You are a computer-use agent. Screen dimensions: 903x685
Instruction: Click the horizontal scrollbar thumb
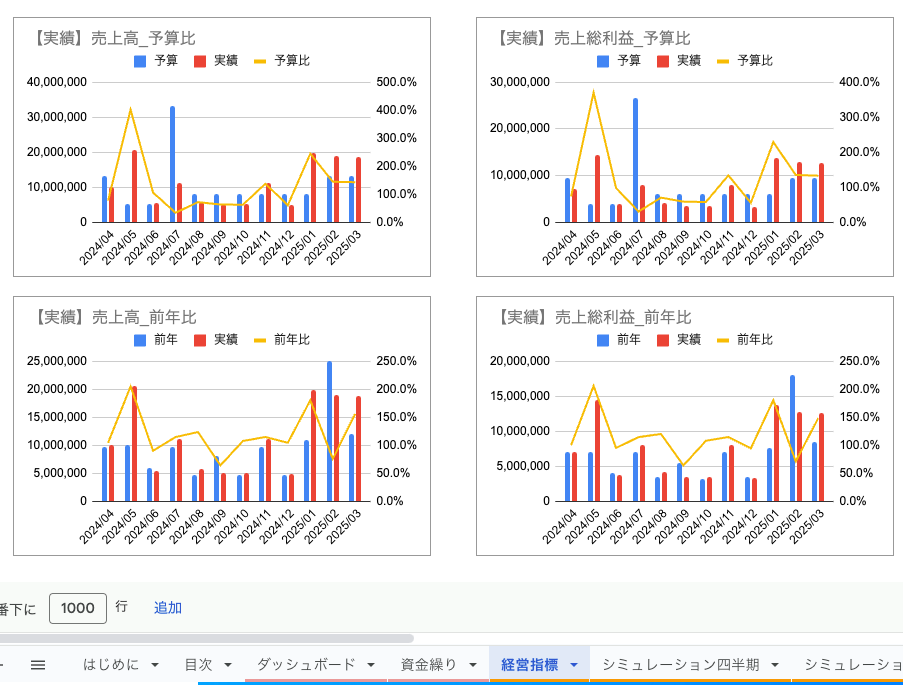pyautogui.click(x=206, y=638)
